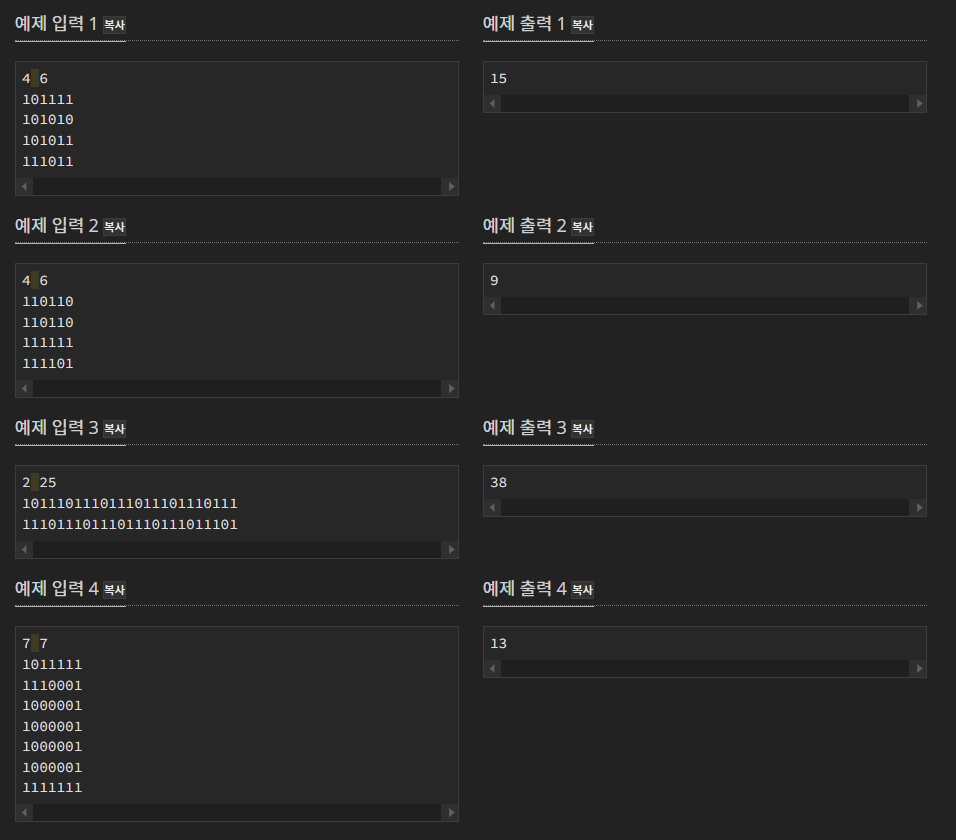The height and width of the screenshot is (840, 956).
Task: Click the 예제 입력 1 heading
Action: click(x=55, y=24)
